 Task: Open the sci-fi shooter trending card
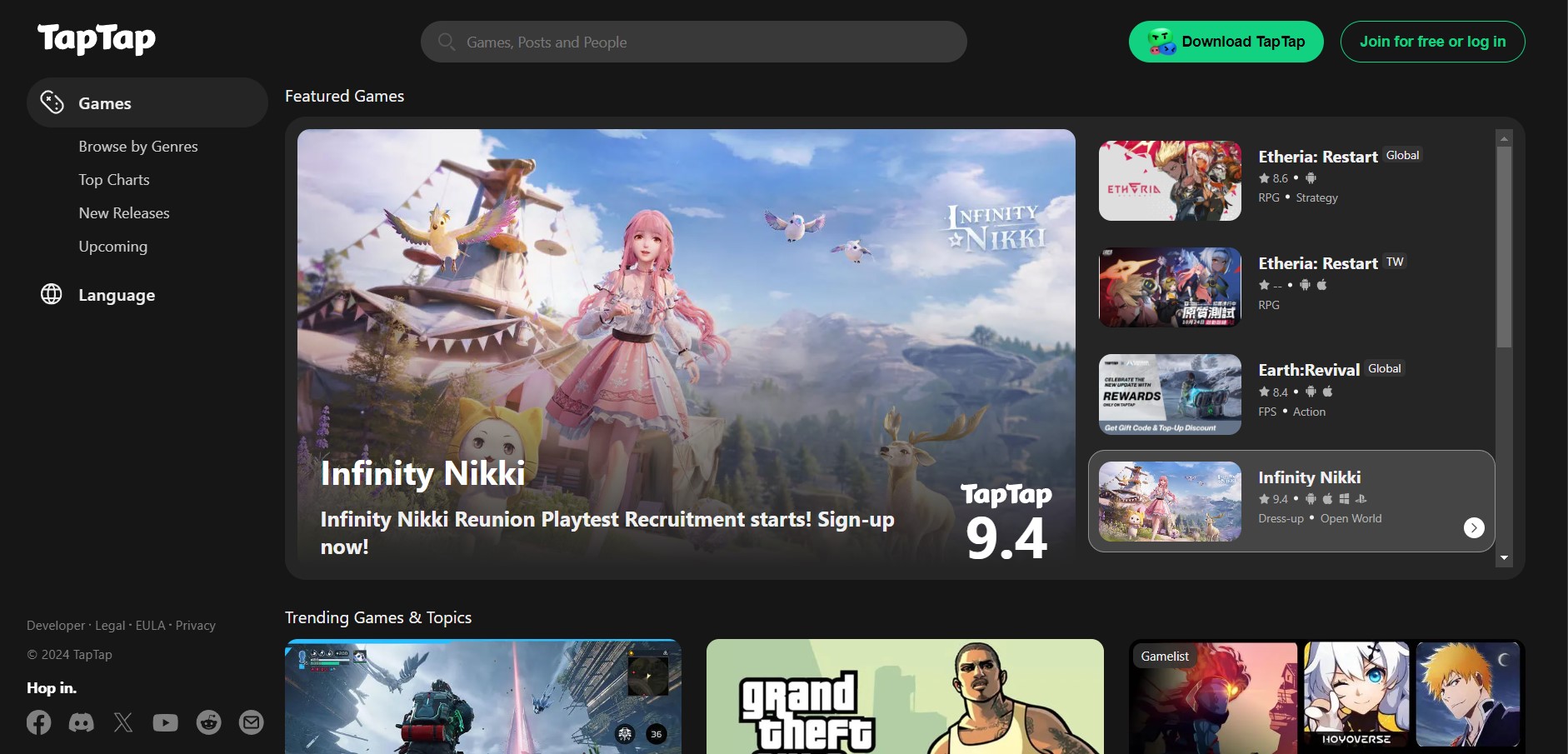pyautogui.click(x=483, y=697)
